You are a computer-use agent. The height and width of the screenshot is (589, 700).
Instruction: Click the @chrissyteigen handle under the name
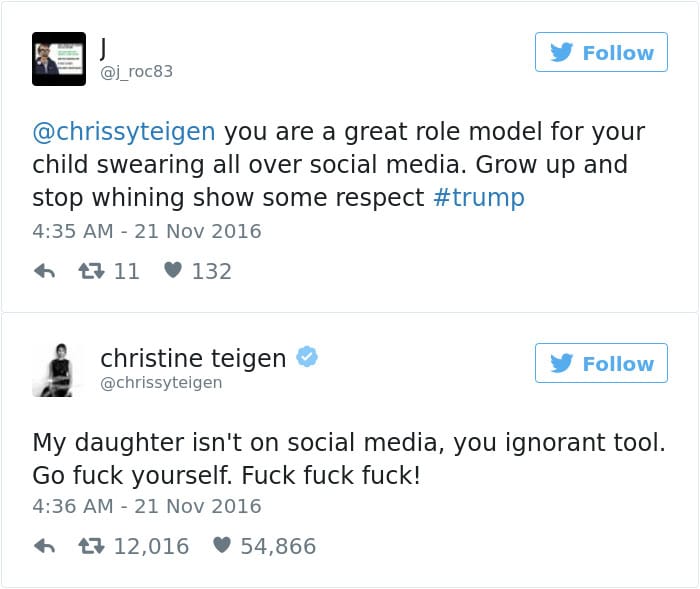(161, 383)
